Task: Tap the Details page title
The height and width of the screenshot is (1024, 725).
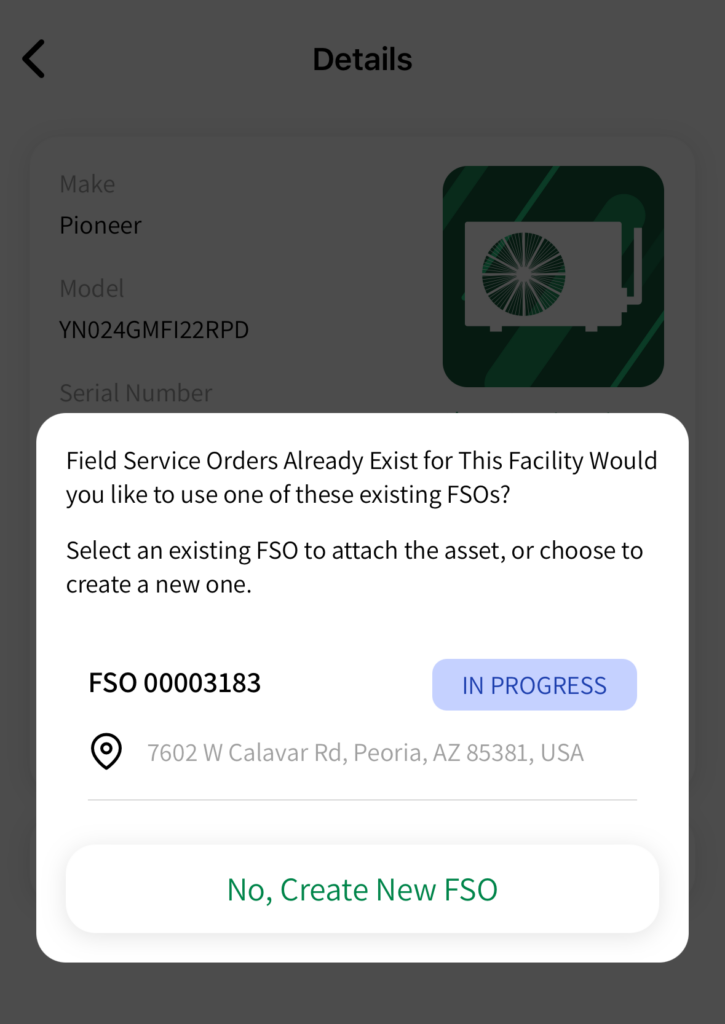Action: (x=362, y=59)
